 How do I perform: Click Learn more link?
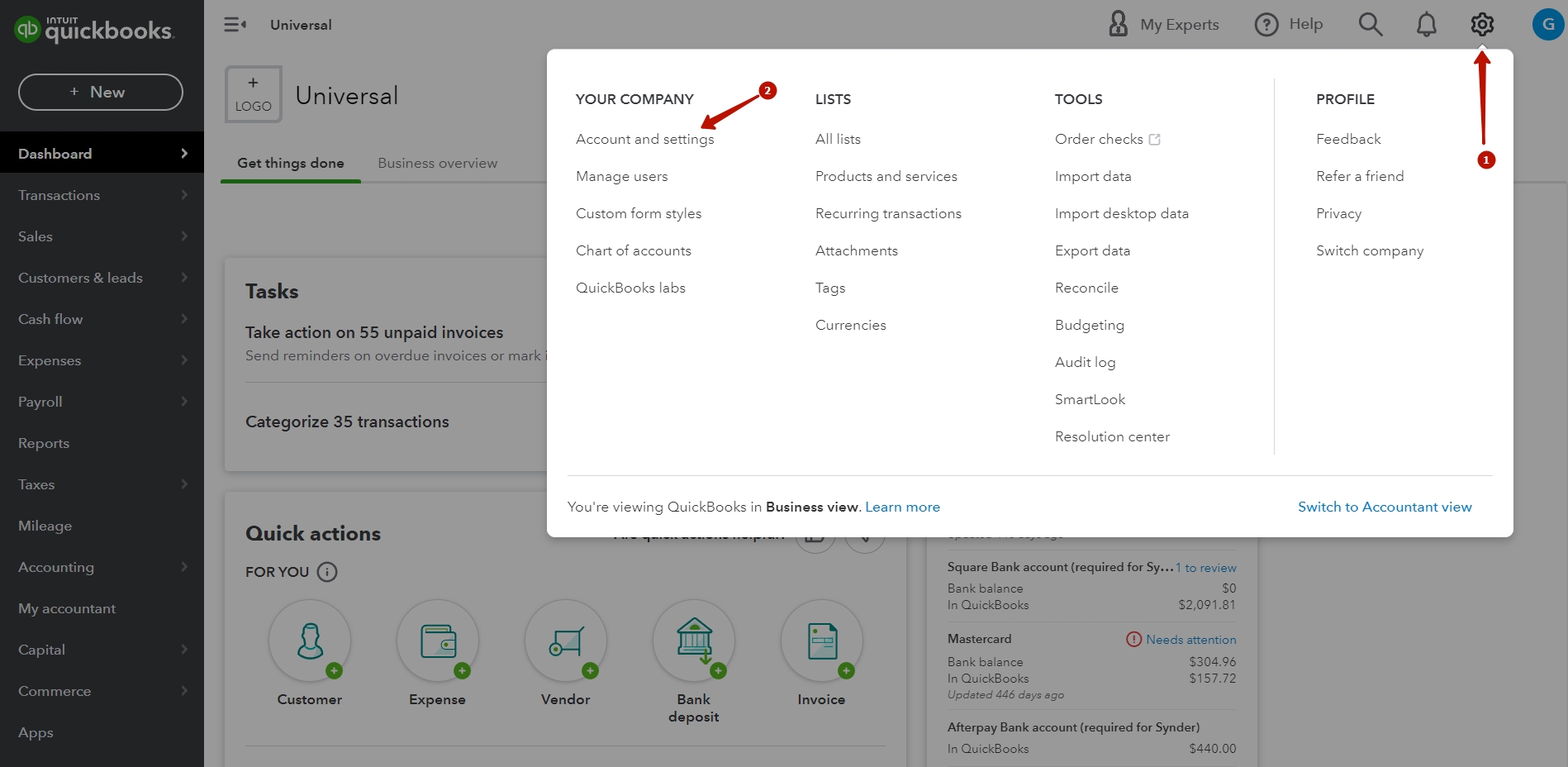coord(902,507)
